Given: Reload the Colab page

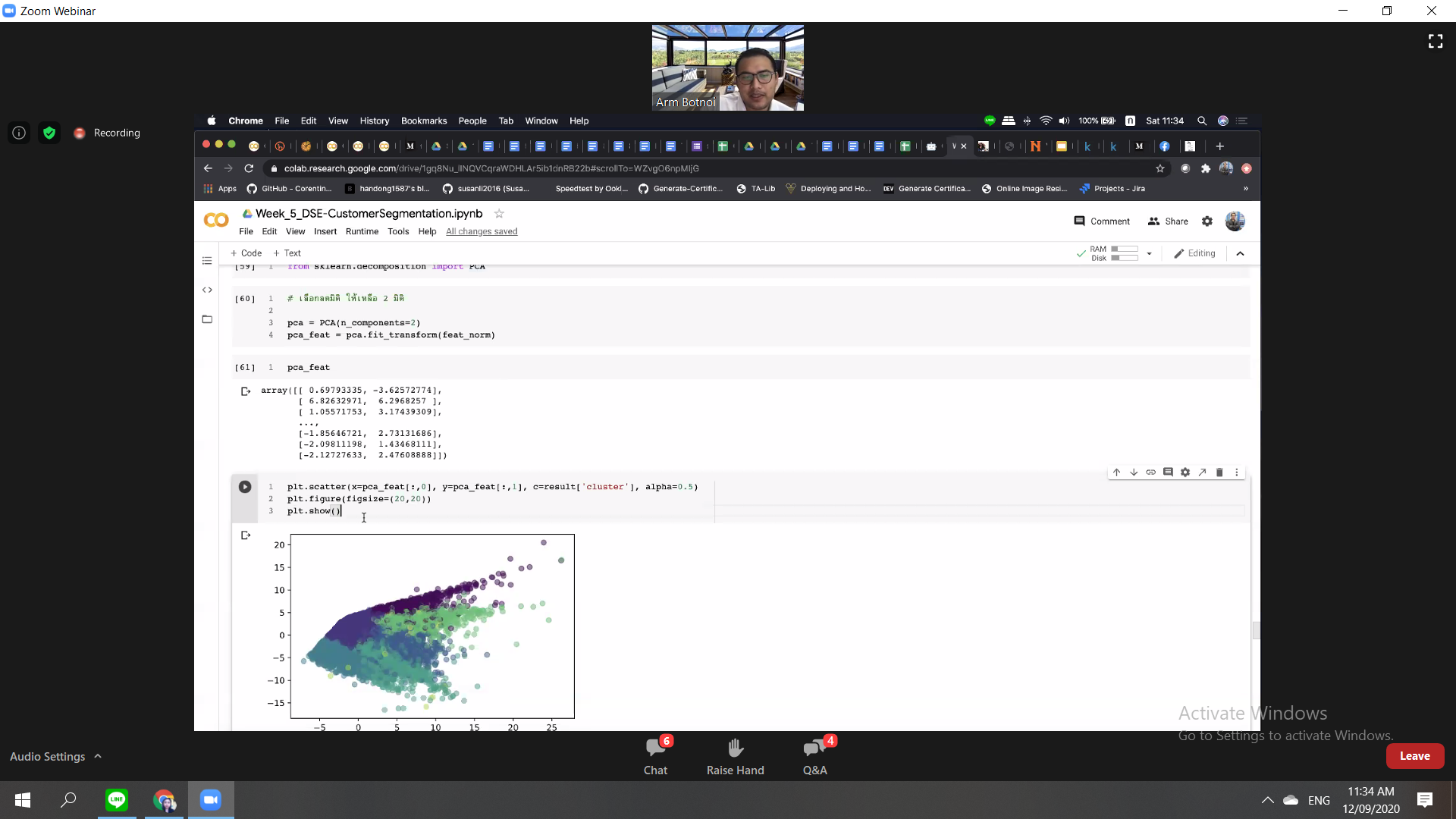Looking at the screenshot, I should point(249,168).
